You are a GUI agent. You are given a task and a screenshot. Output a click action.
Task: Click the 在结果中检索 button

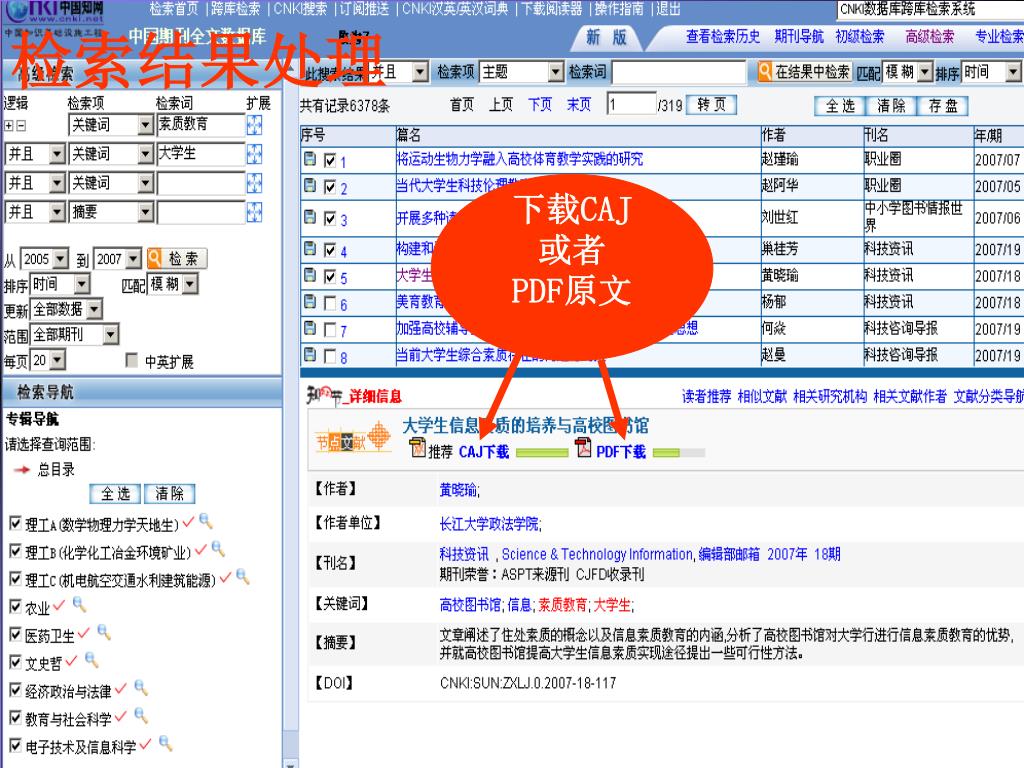pos(805,72)
